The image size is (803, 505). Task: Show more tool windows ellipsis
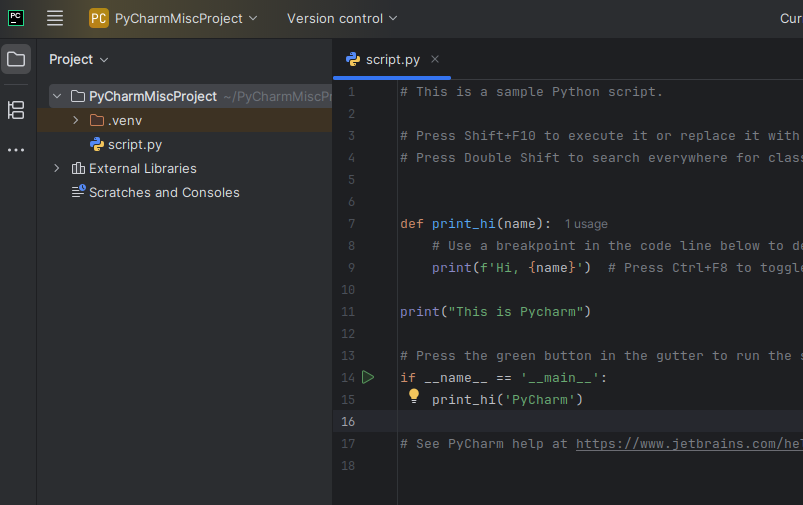pos(16,150)
